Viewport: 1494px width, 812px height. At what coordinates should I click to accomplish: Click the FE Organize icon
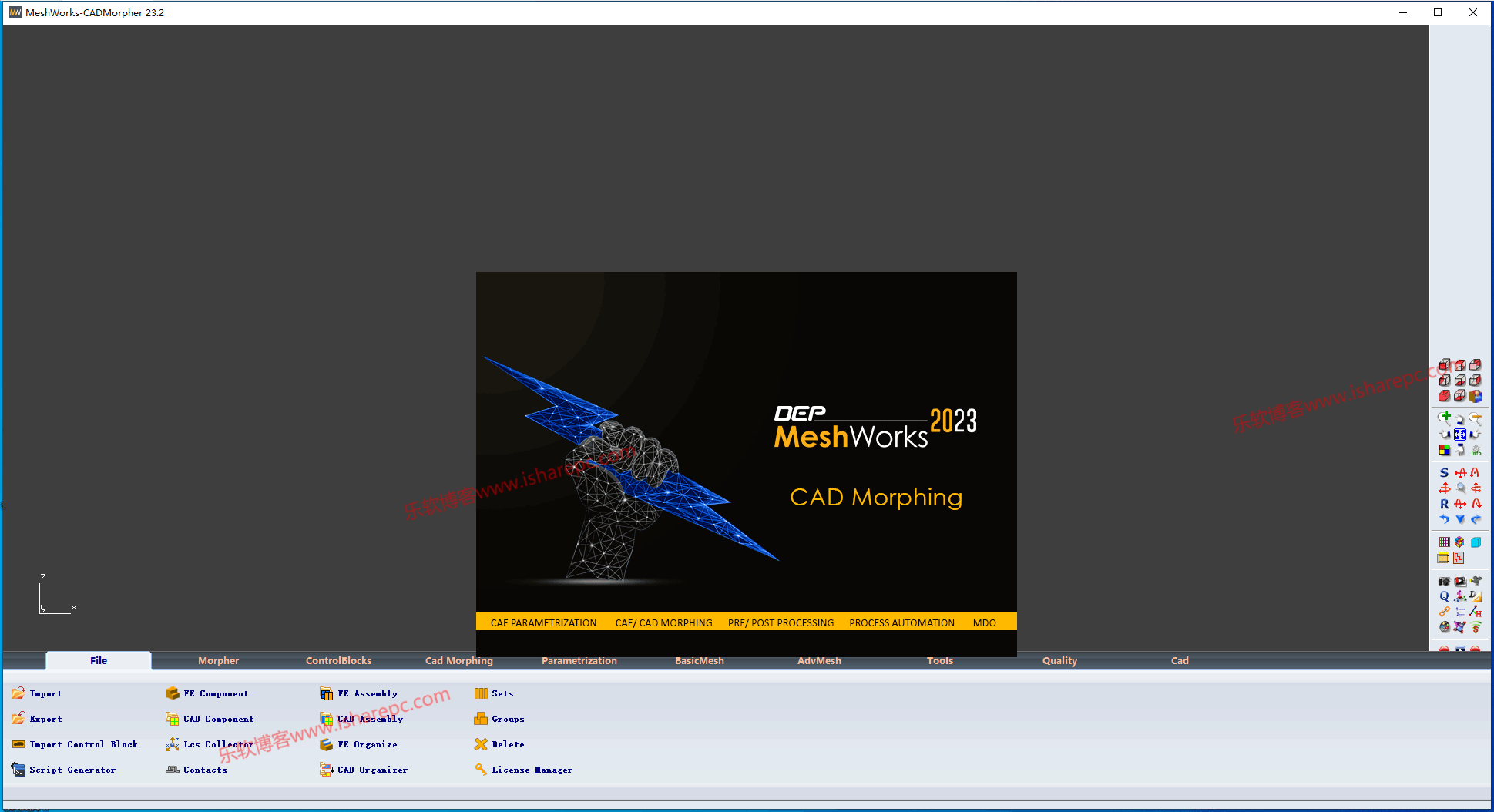327,744
